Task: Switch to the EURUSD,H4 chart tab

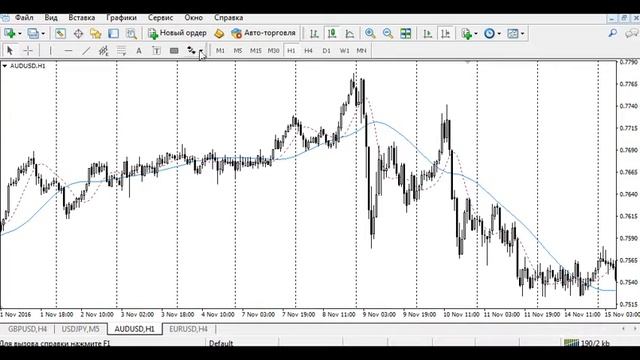Action: pos(188,329)
